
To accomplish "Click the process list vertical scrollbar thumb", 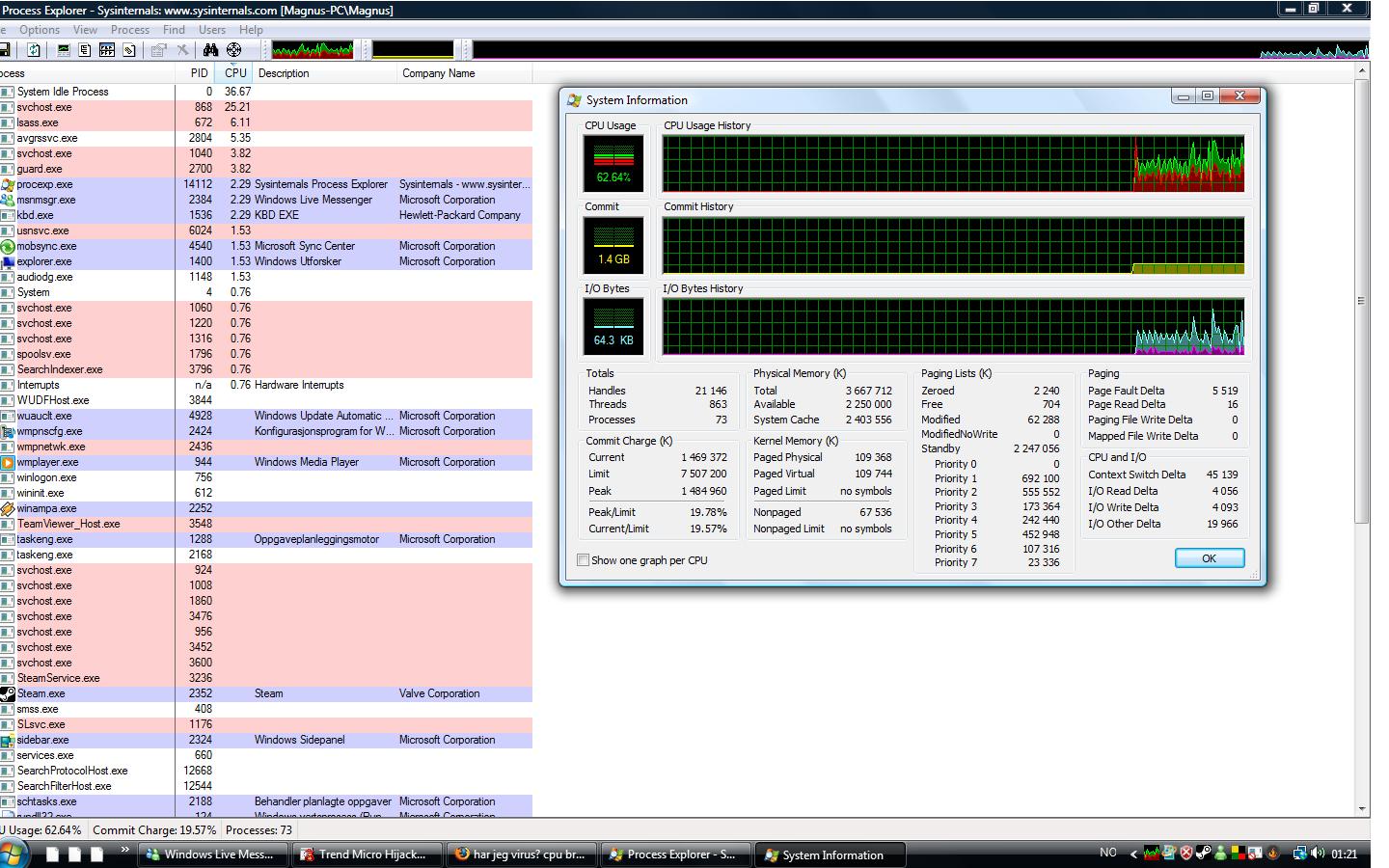I will click(1362, 301).
